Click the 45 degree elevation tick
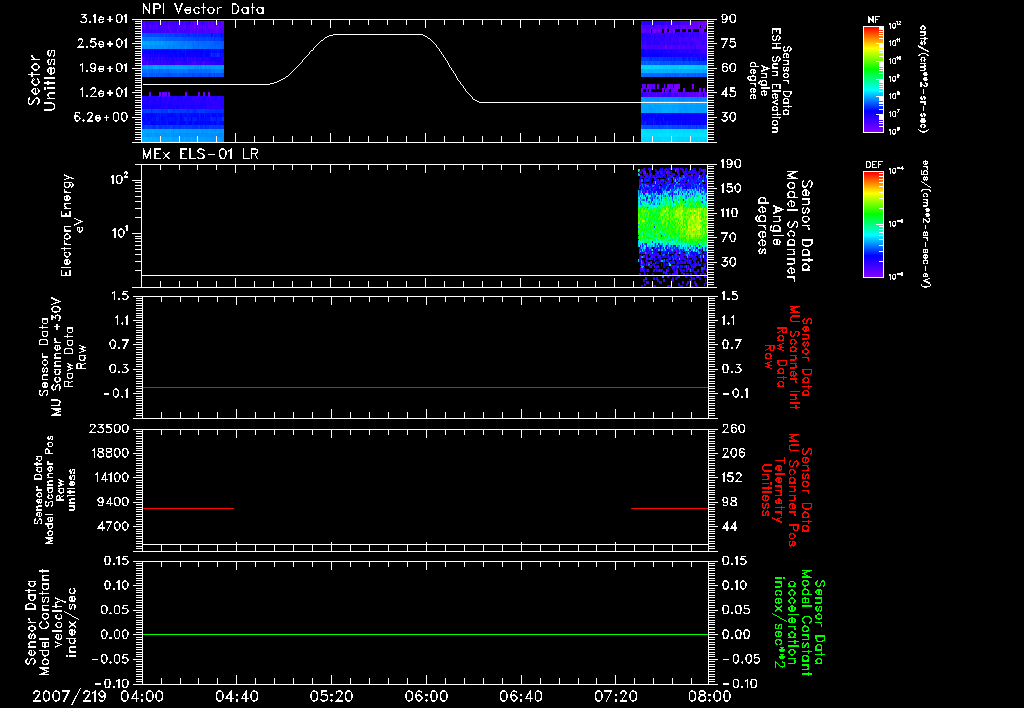This screenshot has height=708, width=1024. coord(729,93)
